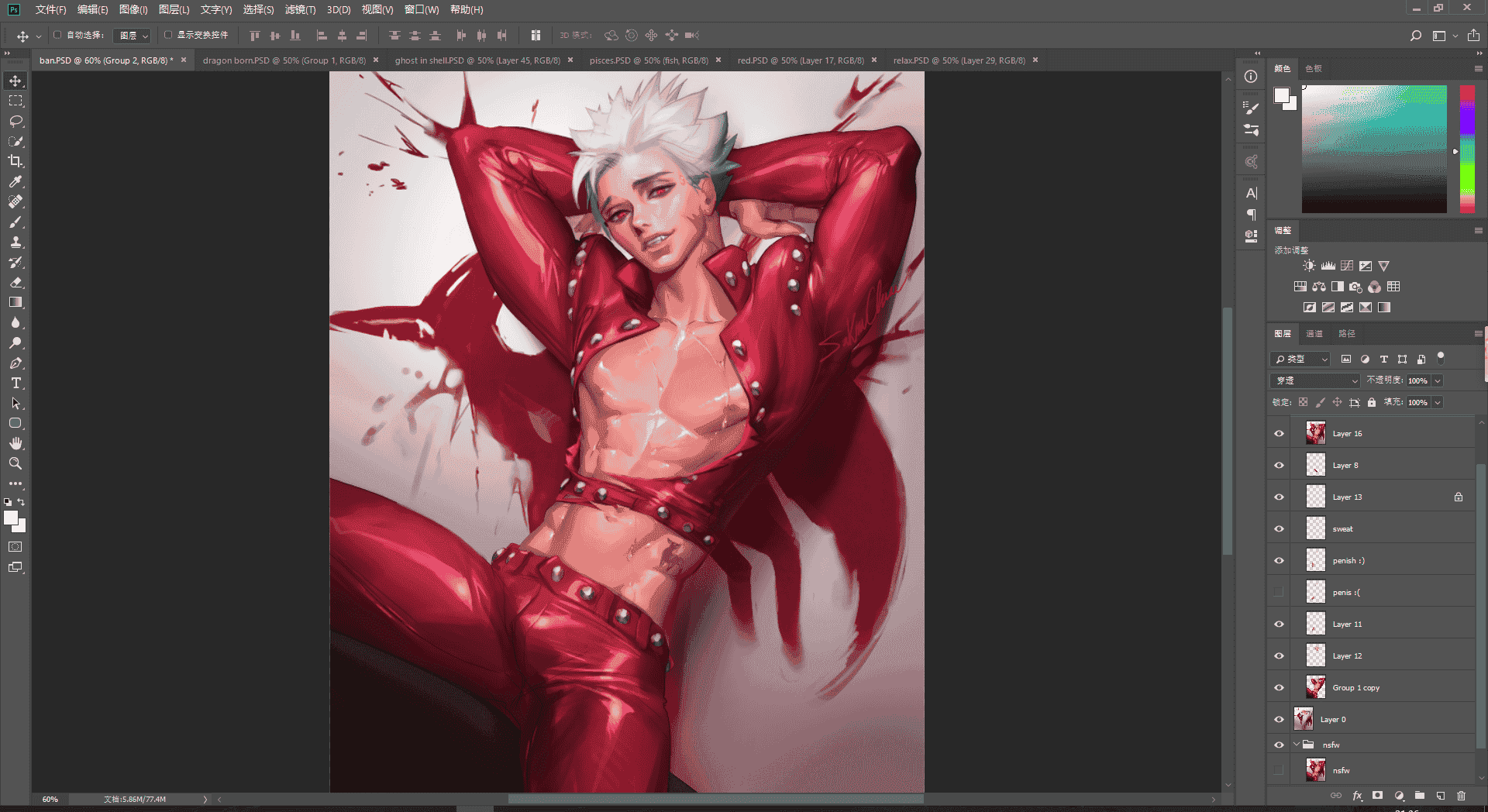Click the delete layer trash icon
The height and width of the screenshot is (812, 1488).
point(1461,796)
